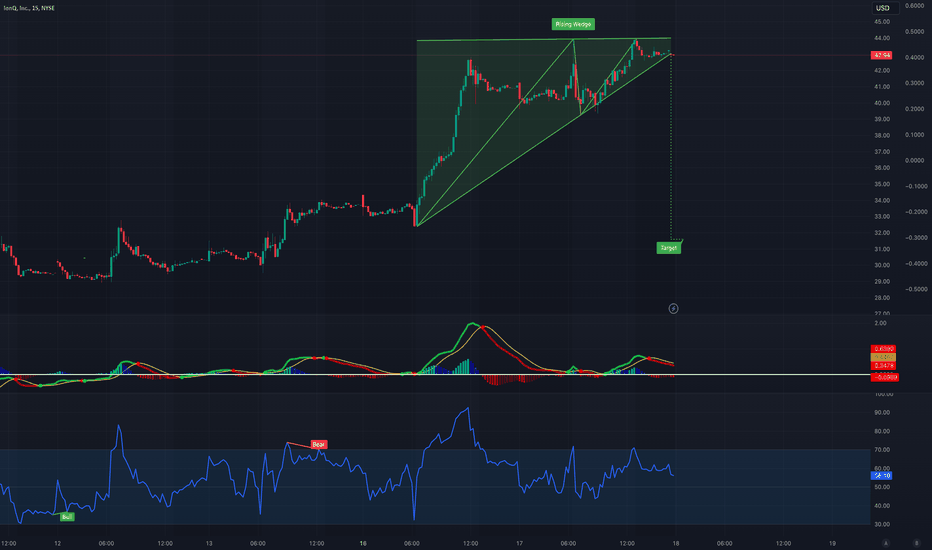Screen dimensions: 932x550
Task: Click the green 'Target' label
Action: point(669,248)
